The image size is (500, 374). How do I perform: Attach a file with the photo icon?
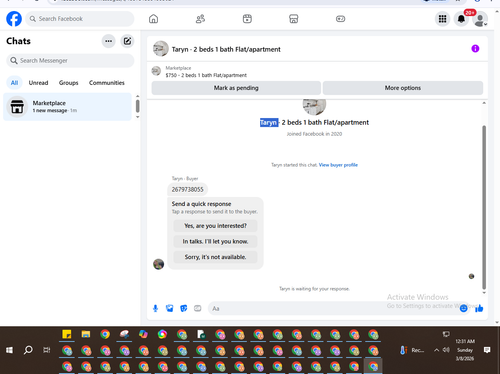[170, 308]
